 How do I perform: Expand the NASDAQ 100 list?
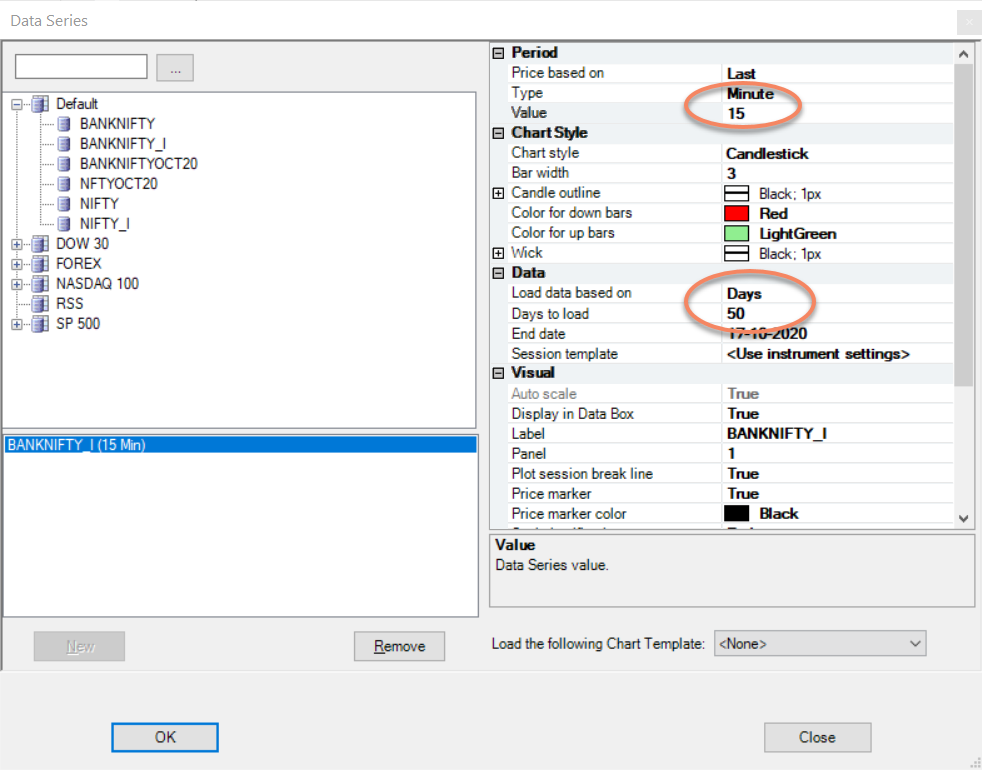click(17, 284)
